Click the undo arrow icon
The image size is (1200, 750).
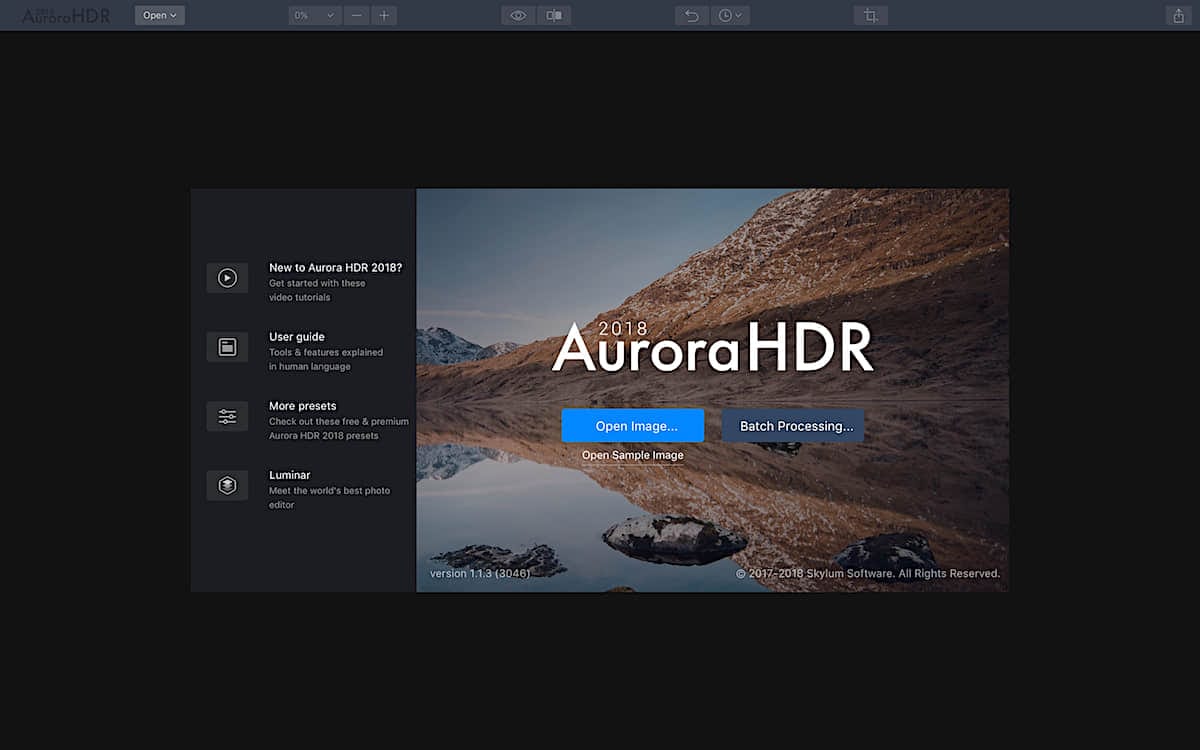(692, 15)
